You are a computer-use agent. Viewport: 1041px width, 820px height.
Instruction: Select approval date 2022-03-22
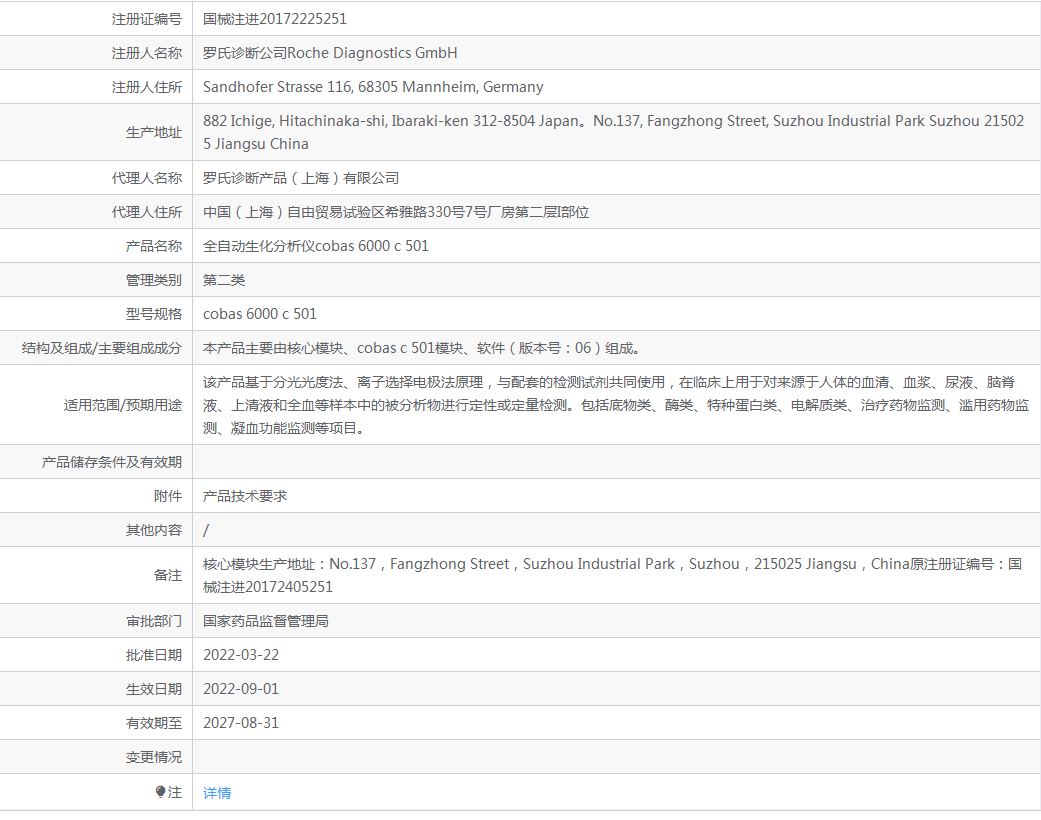click(x=241, y=655)
